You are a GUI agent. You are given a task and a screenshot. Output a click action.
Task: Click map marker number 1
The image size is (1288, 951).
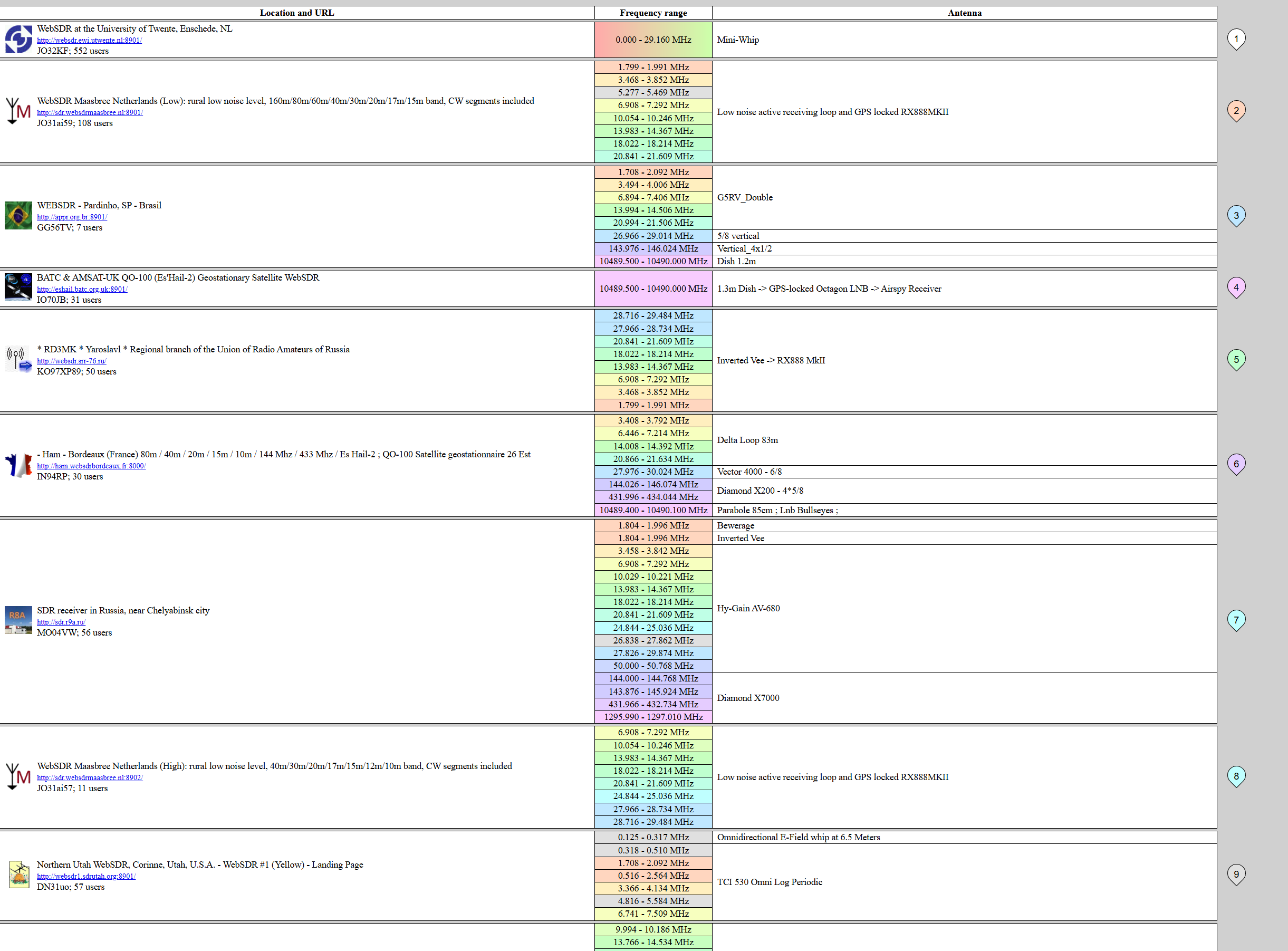click(x=1236, y=39)
